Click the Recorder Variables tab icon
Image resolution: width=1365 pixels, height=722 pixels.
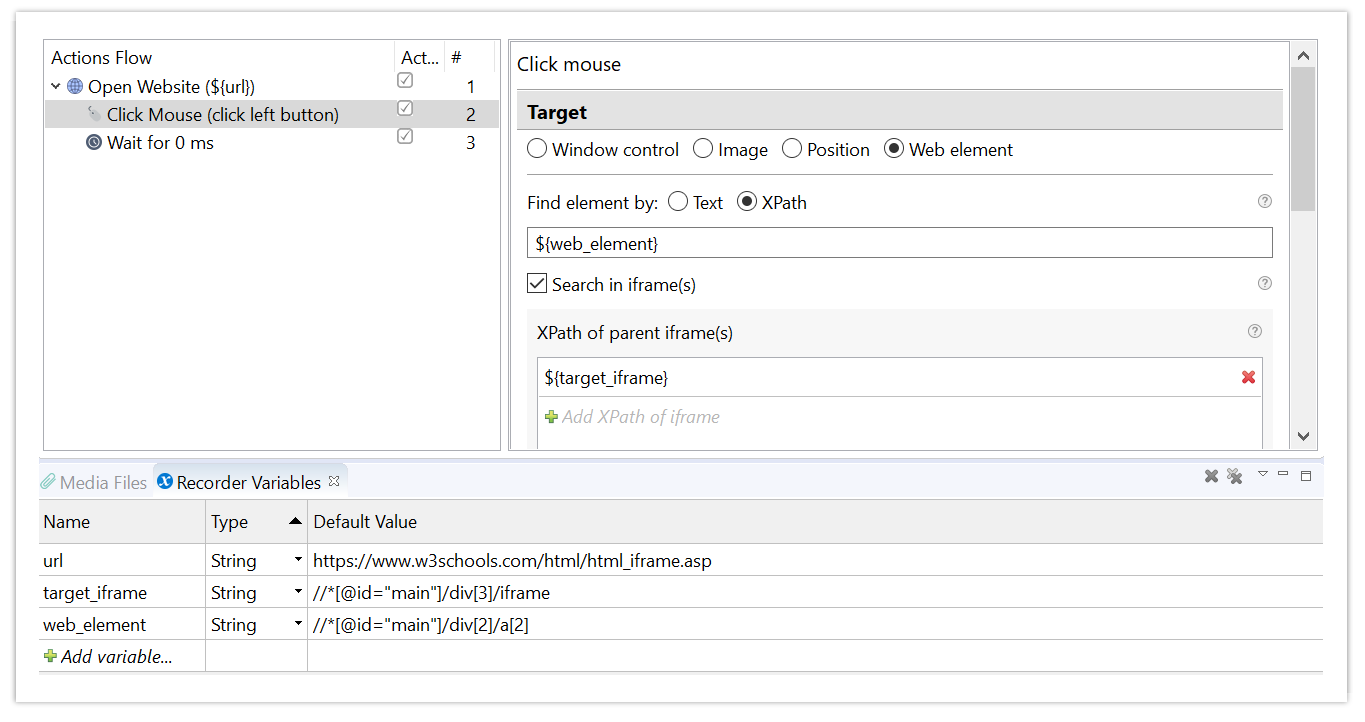(x=165, y=482)
